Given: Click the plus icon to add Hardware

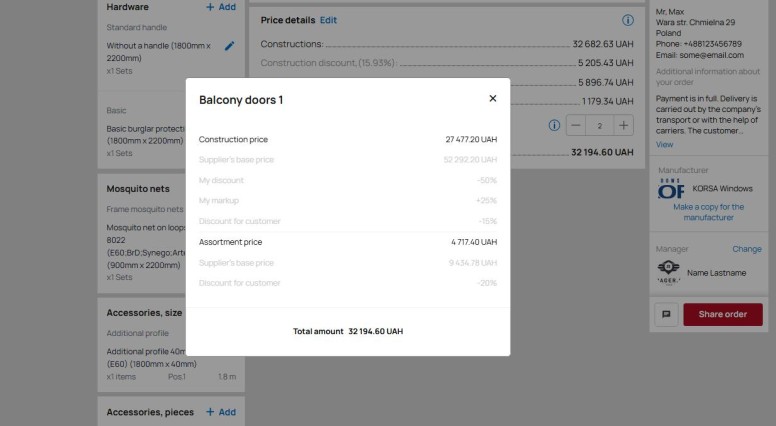Looking at the screenshot, I should pos(210,7).
